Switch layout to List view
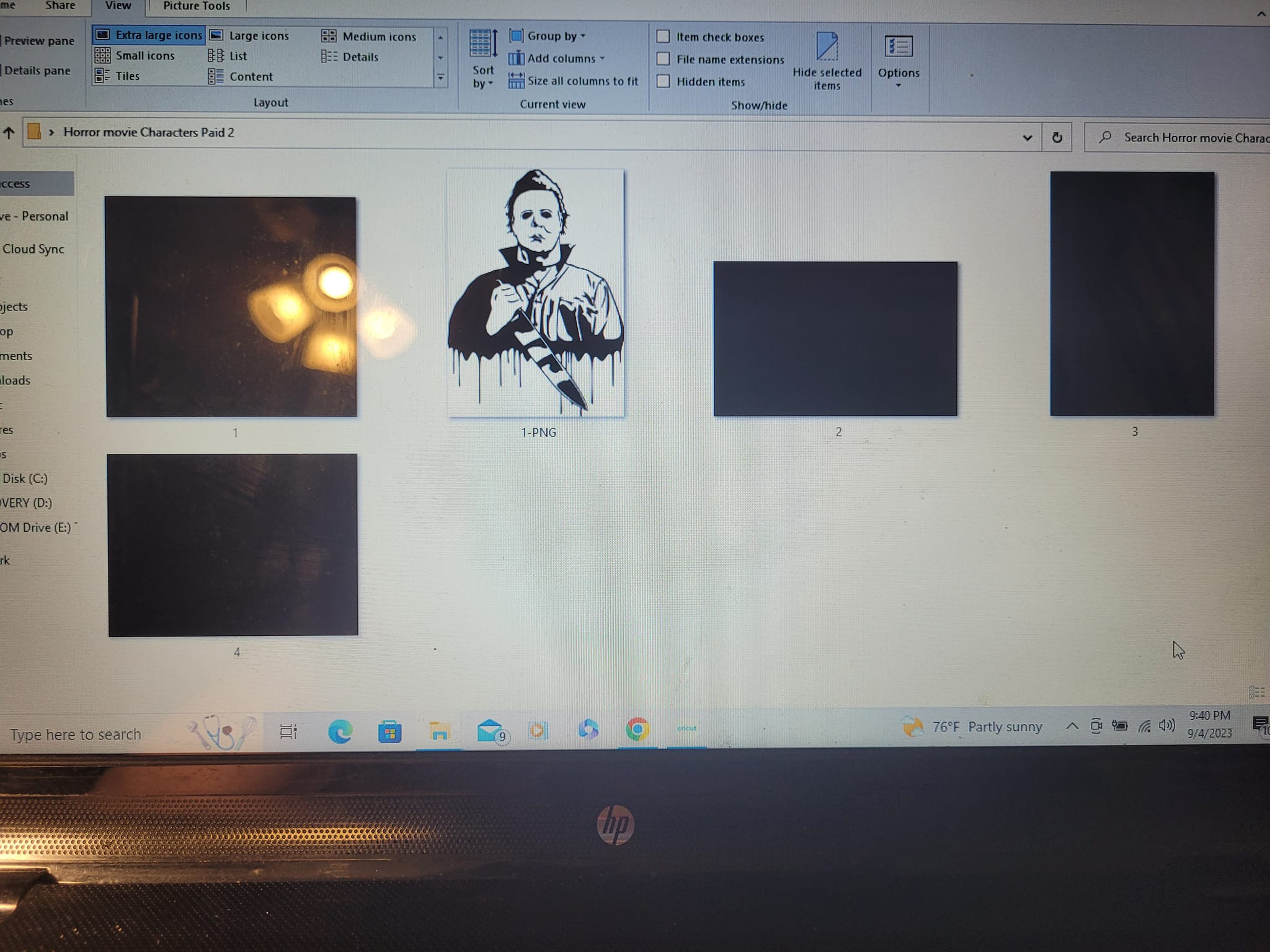This screenshot has height=952, width=1270. pyautogui.click(x=228, y=56)
